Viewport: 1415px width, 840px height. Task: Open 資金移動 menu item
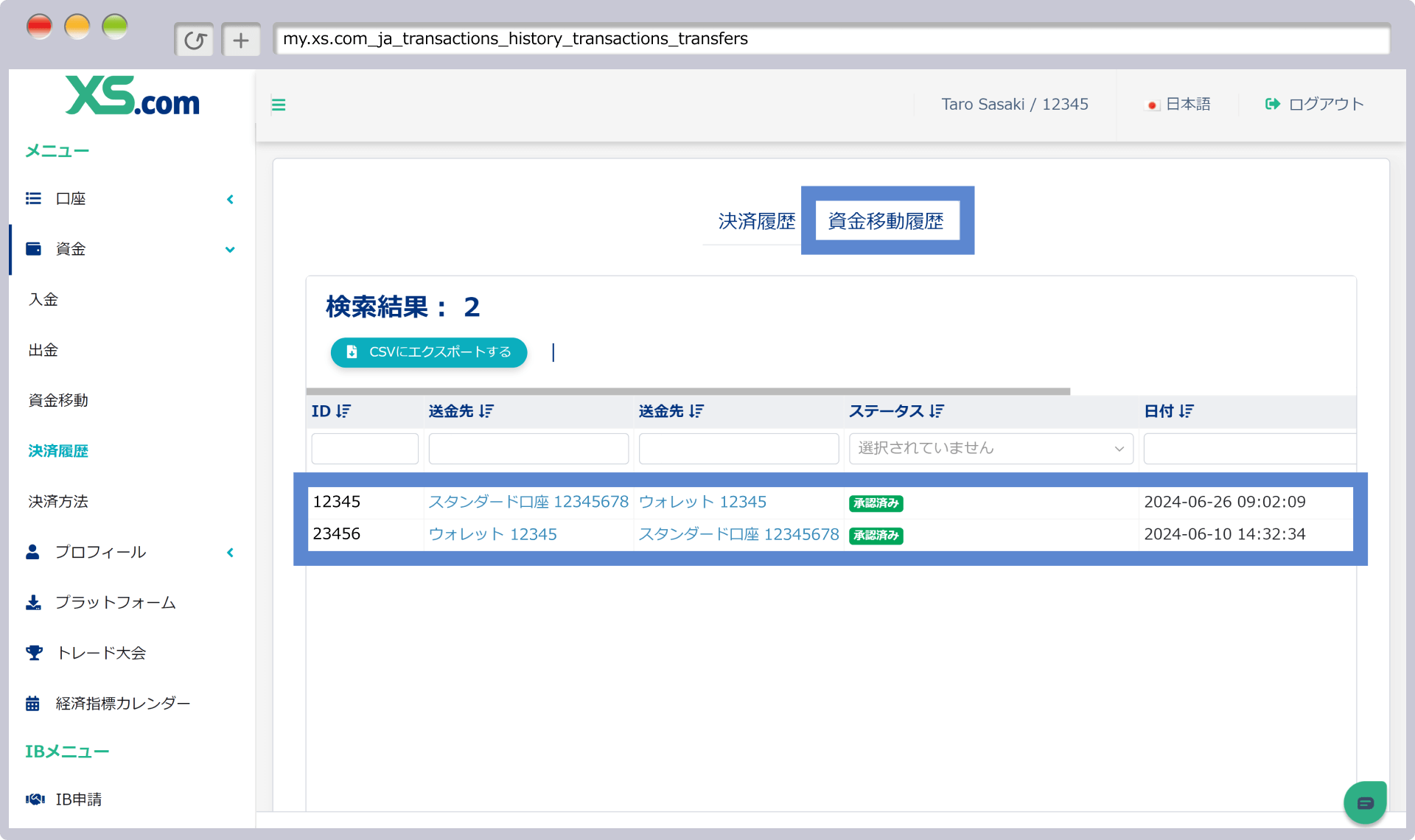pyautogui.click(x=58, y=400)
